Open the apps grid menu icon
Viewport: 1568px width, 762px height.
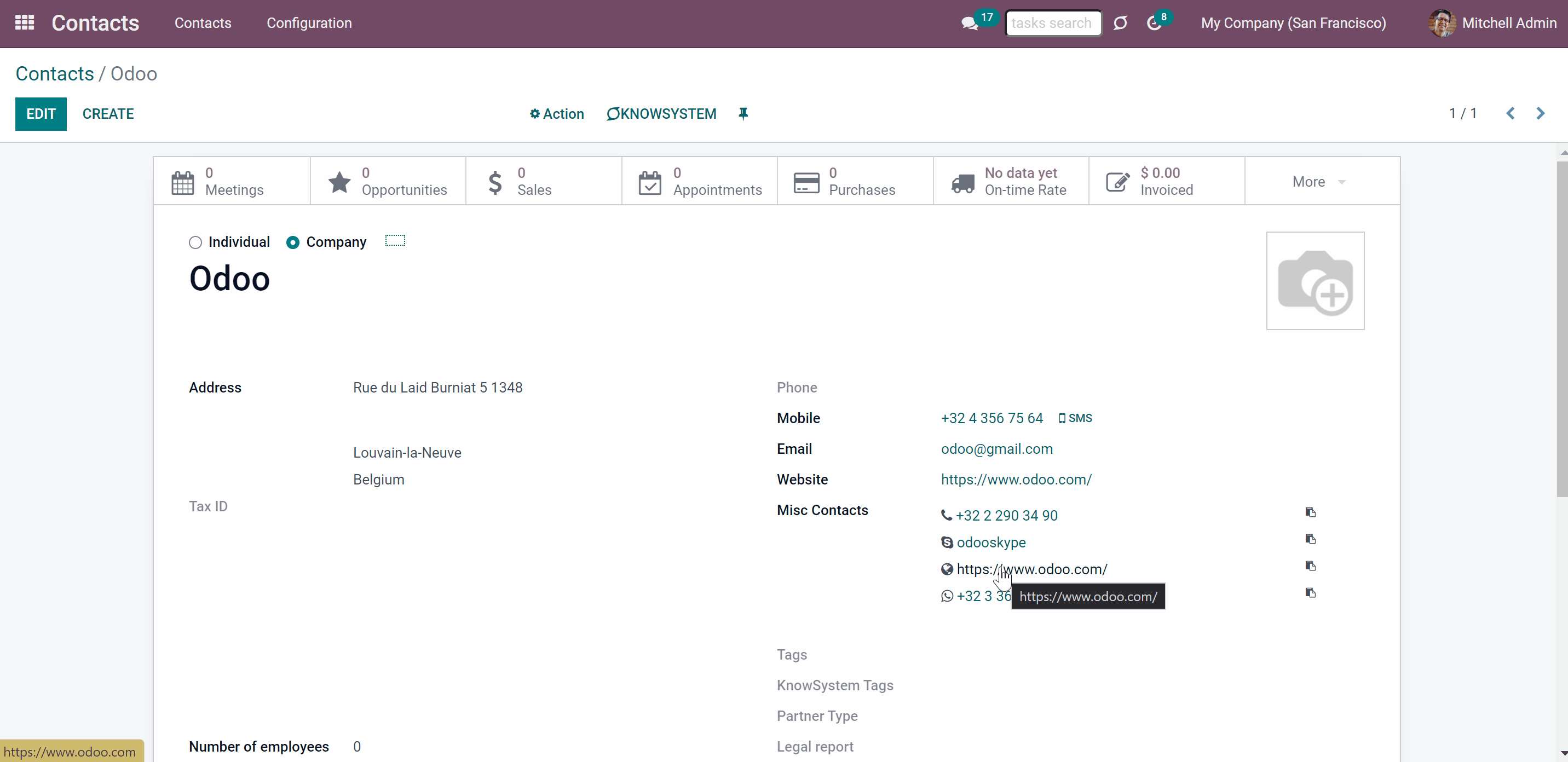[x=24, y=23]
